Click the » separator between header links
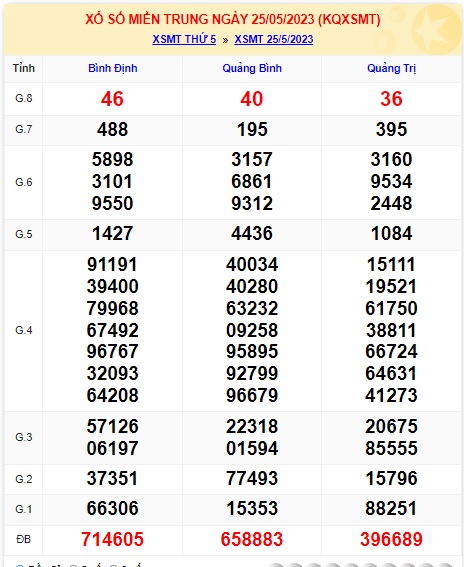This screenshot has height=567, width=464. (225, 40)
